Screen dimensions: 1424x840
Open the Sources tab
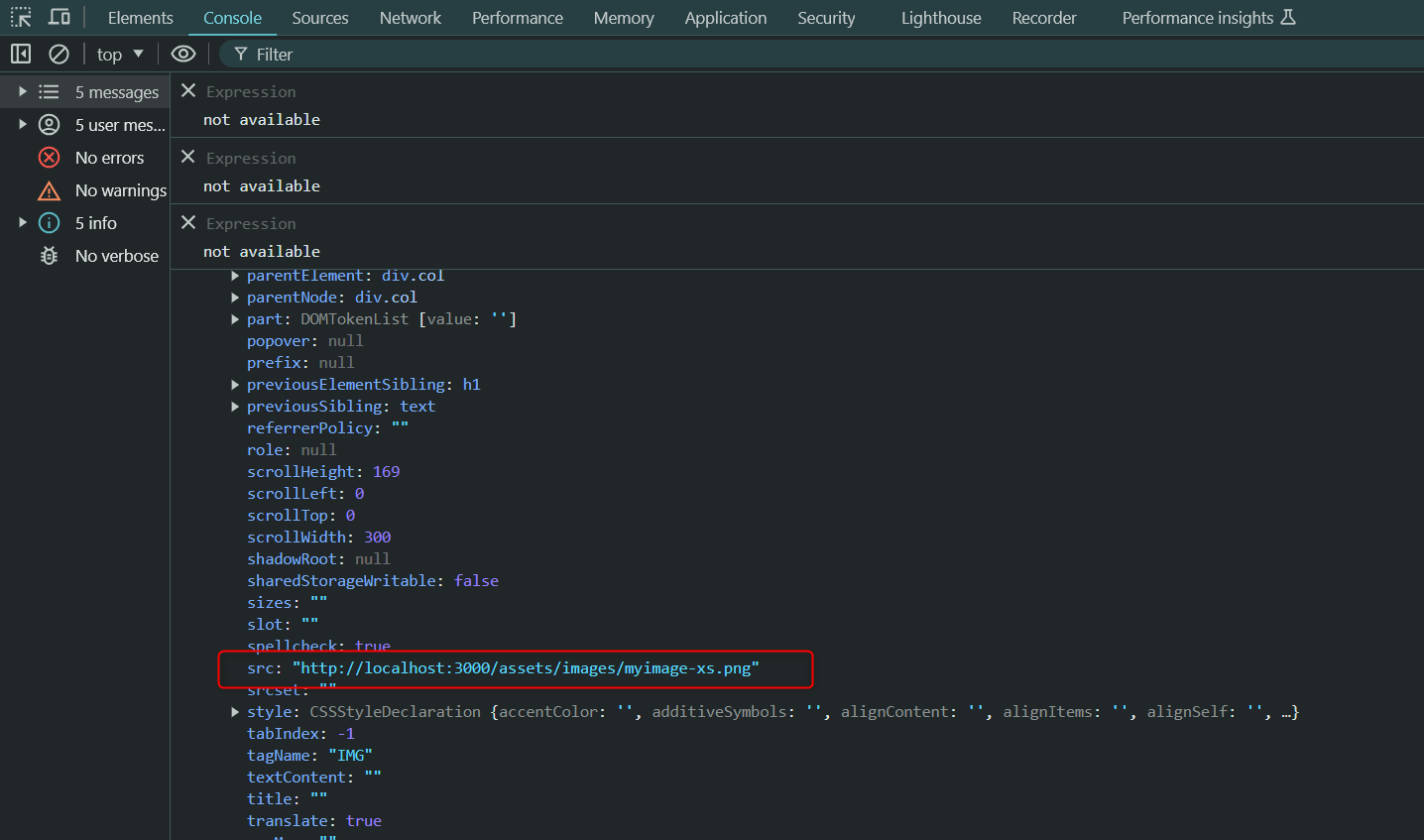pos(319,18)
